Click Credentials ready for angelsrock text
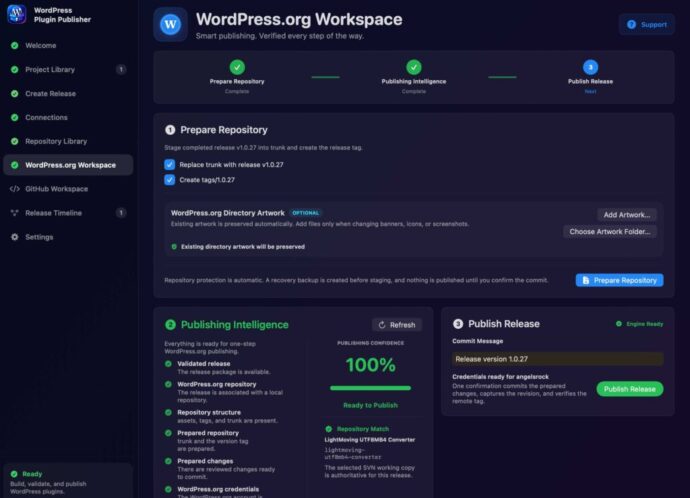 [x=500, y=377]
